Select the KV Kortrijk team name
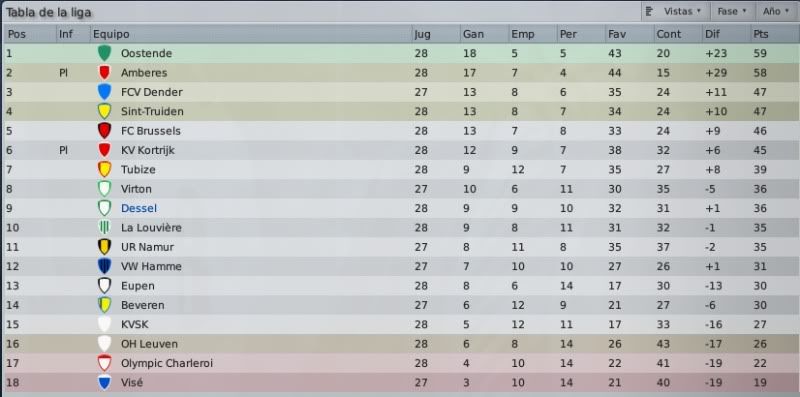This screenshot has width=800, height=397. [x=148, y=150]
